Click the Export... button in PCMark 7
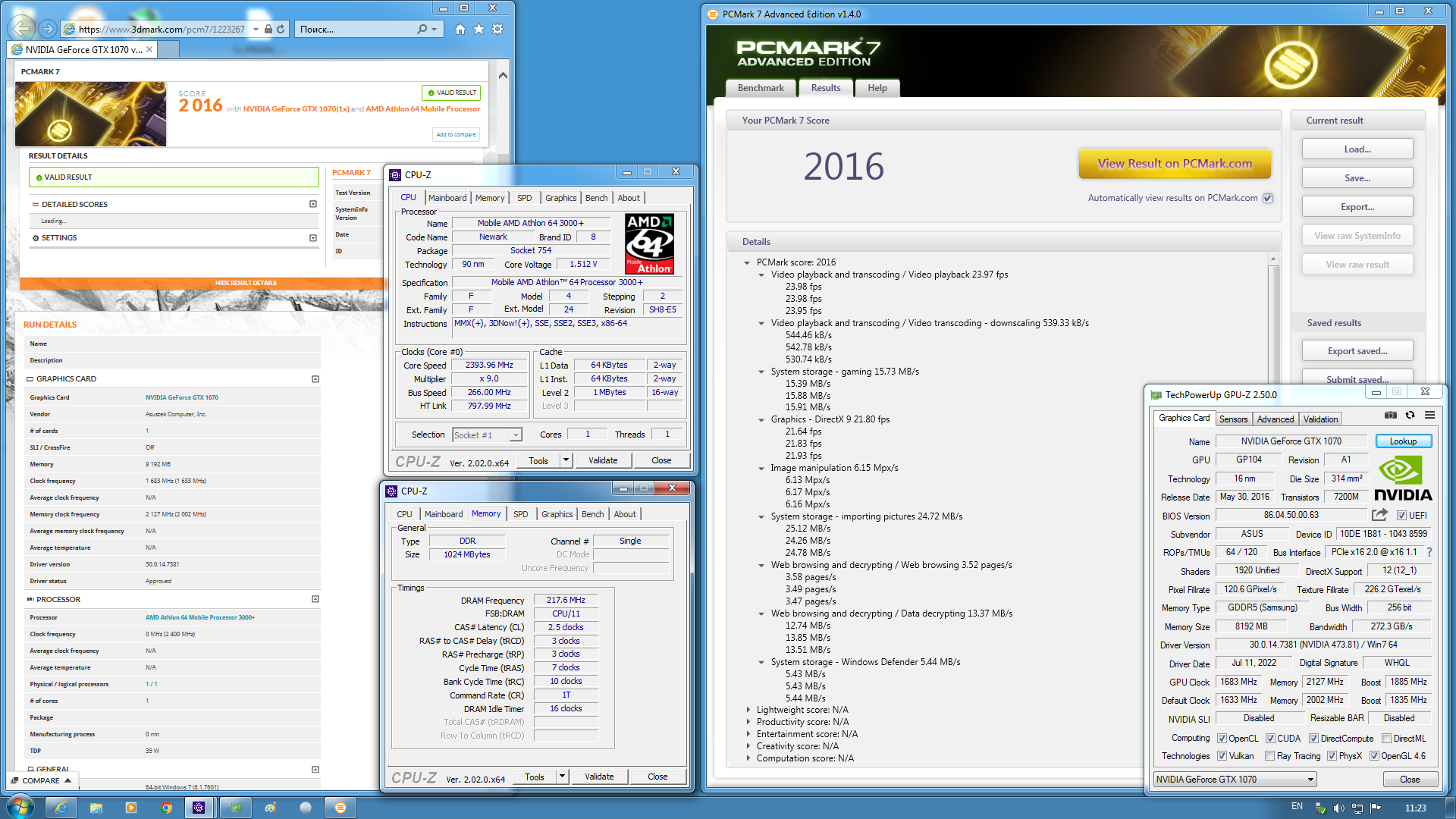 1357,207
